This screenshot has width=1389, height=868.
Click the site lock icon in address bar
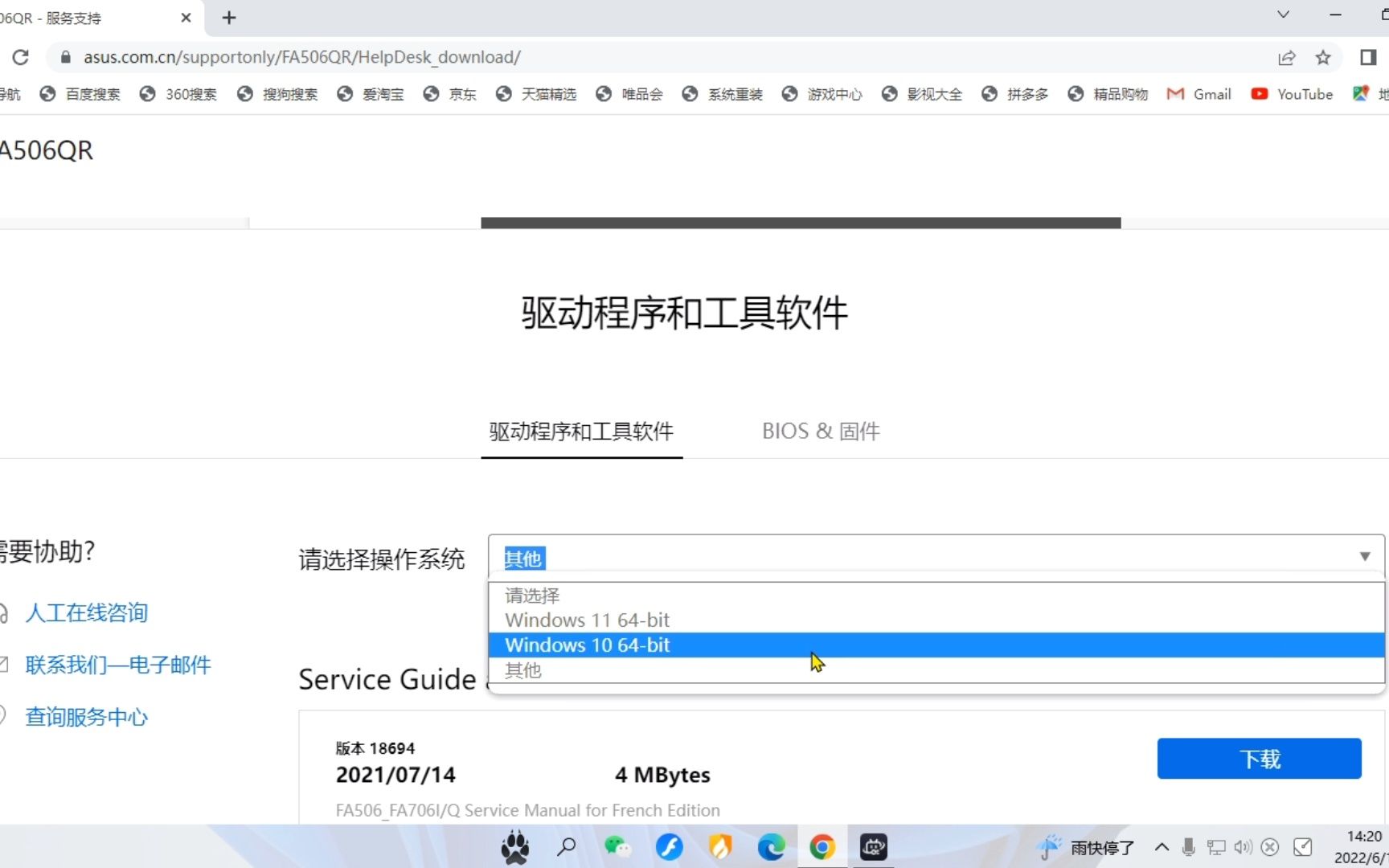66,57
